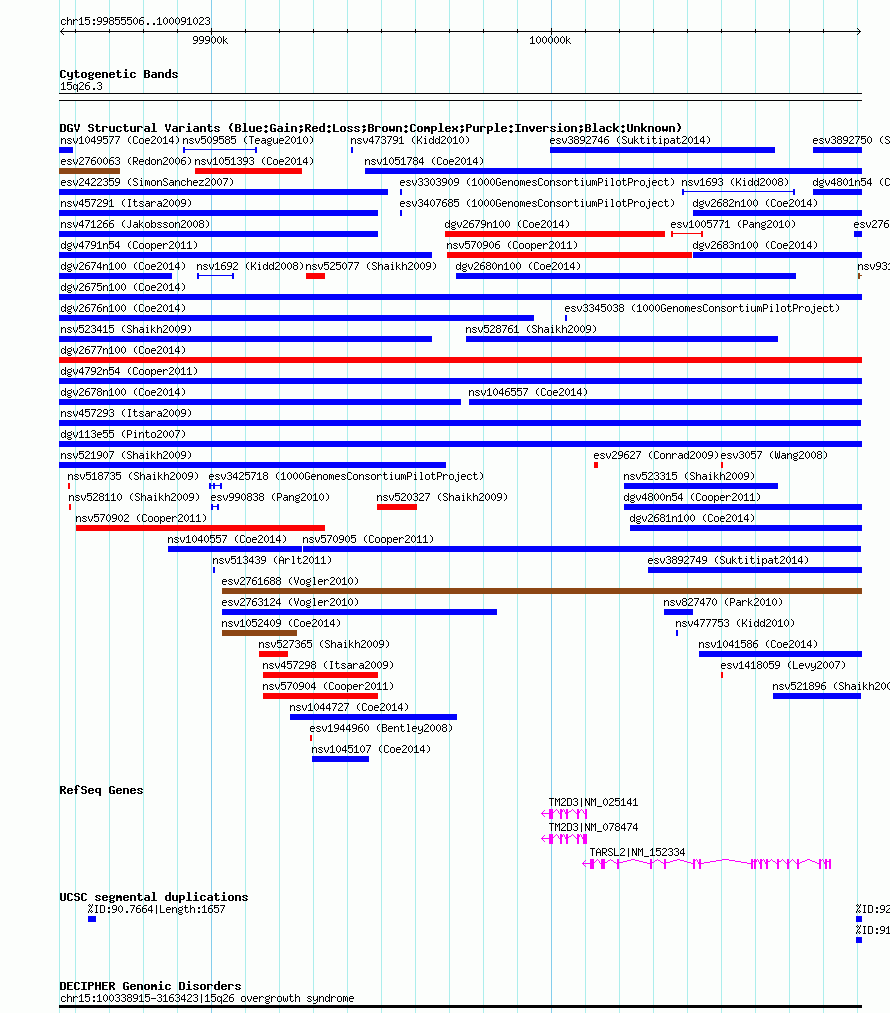The image size is (890, 1013).
Task: Select the dgv2676n100 (Coe2014) label
Action: point(123,308)
